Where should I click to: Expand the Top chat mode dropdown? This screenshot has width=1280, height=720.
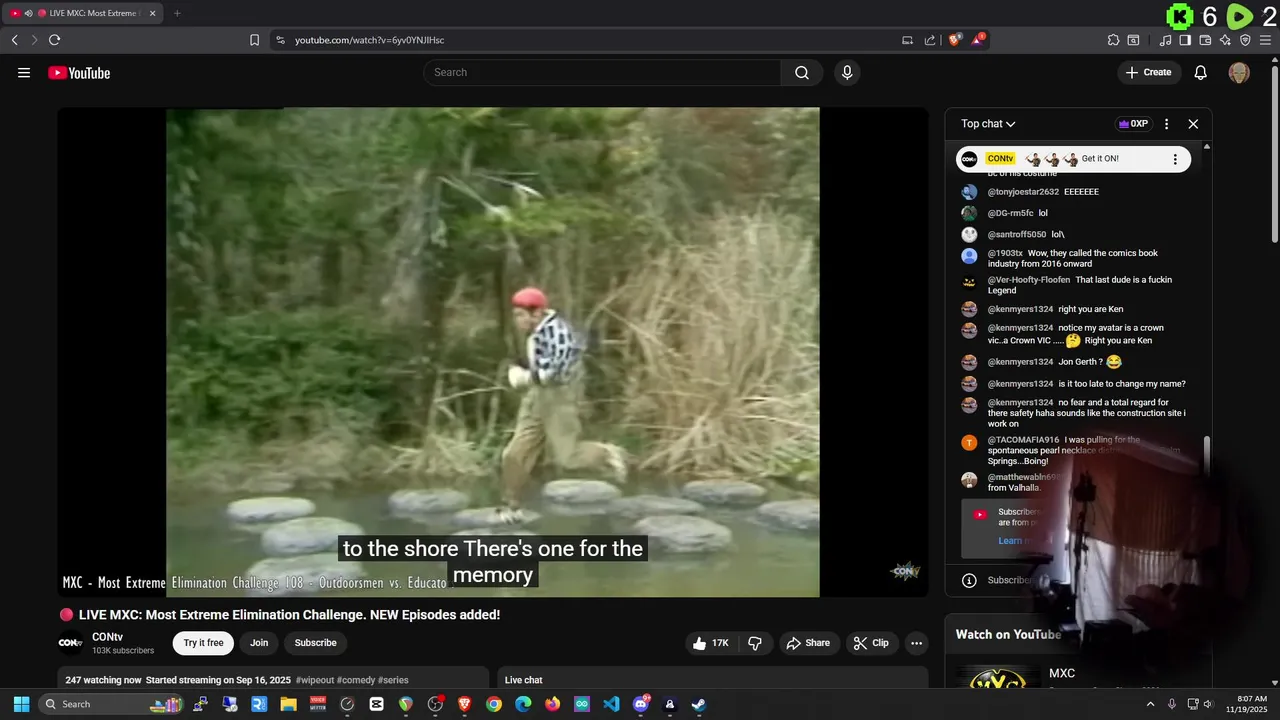tap(988, 124)
